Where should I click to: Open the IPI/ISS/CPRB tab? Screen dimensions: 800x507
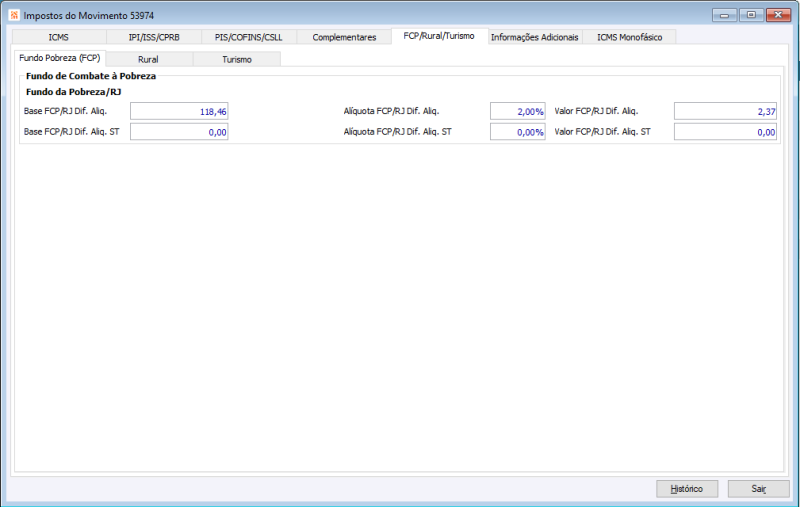point(154,37)
